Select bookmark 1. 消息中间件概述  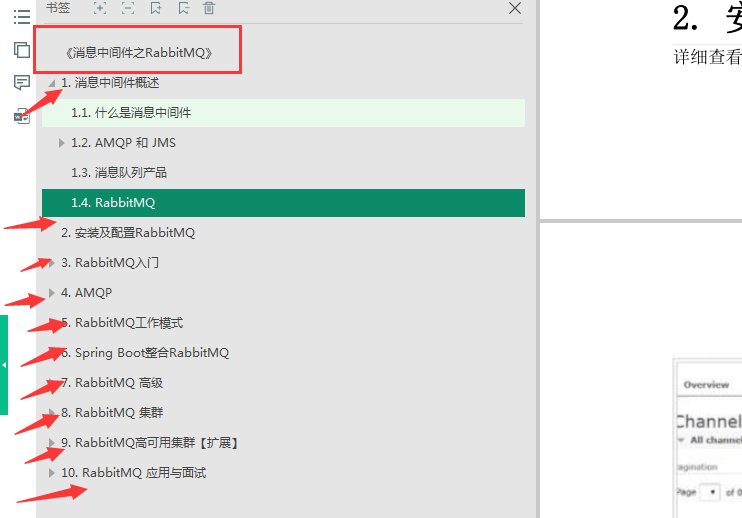(x=110, y=83)
